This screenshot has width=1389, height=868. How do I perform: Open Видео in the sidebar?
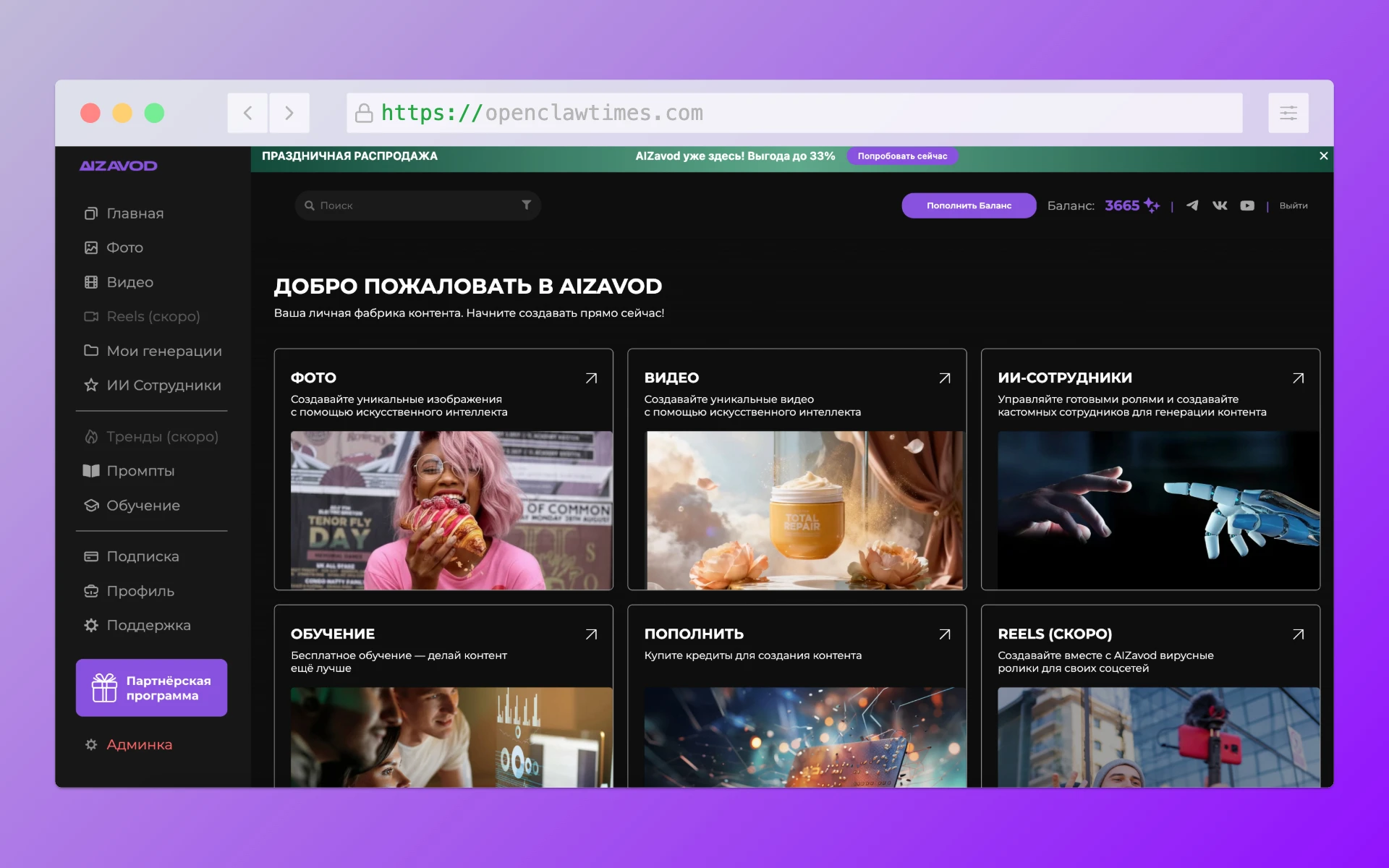(130, 282)
